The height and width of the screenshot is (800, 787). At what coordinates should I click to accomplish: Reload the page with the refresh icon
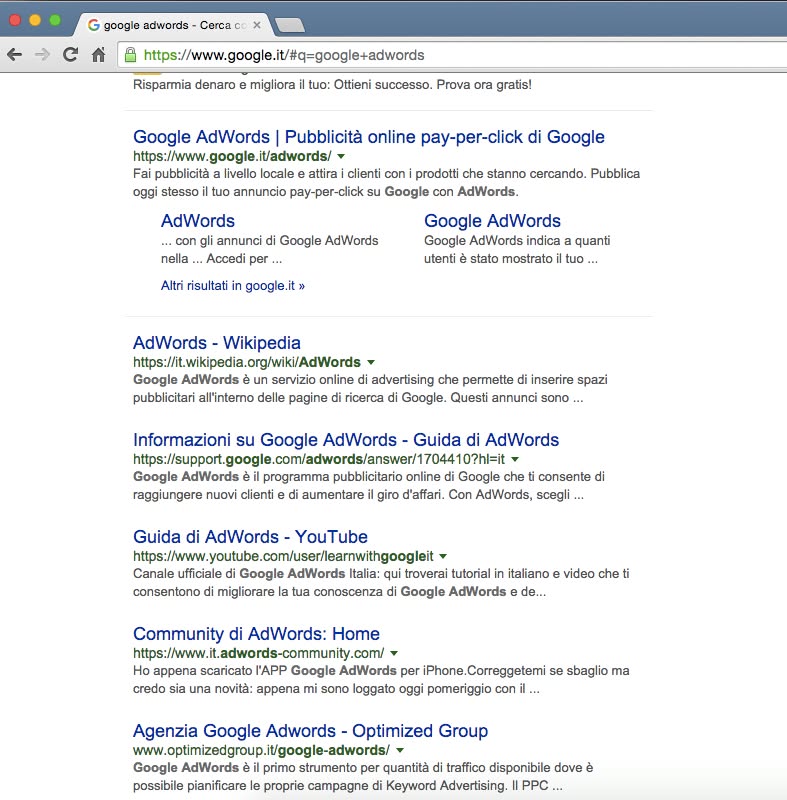point(70,55)
